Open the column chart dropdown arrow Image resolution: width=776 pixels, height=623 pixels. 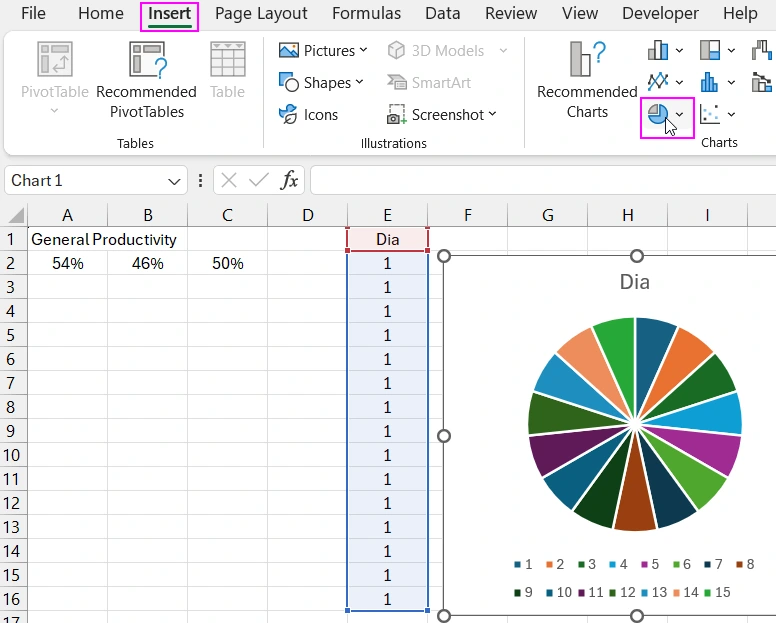679,50
